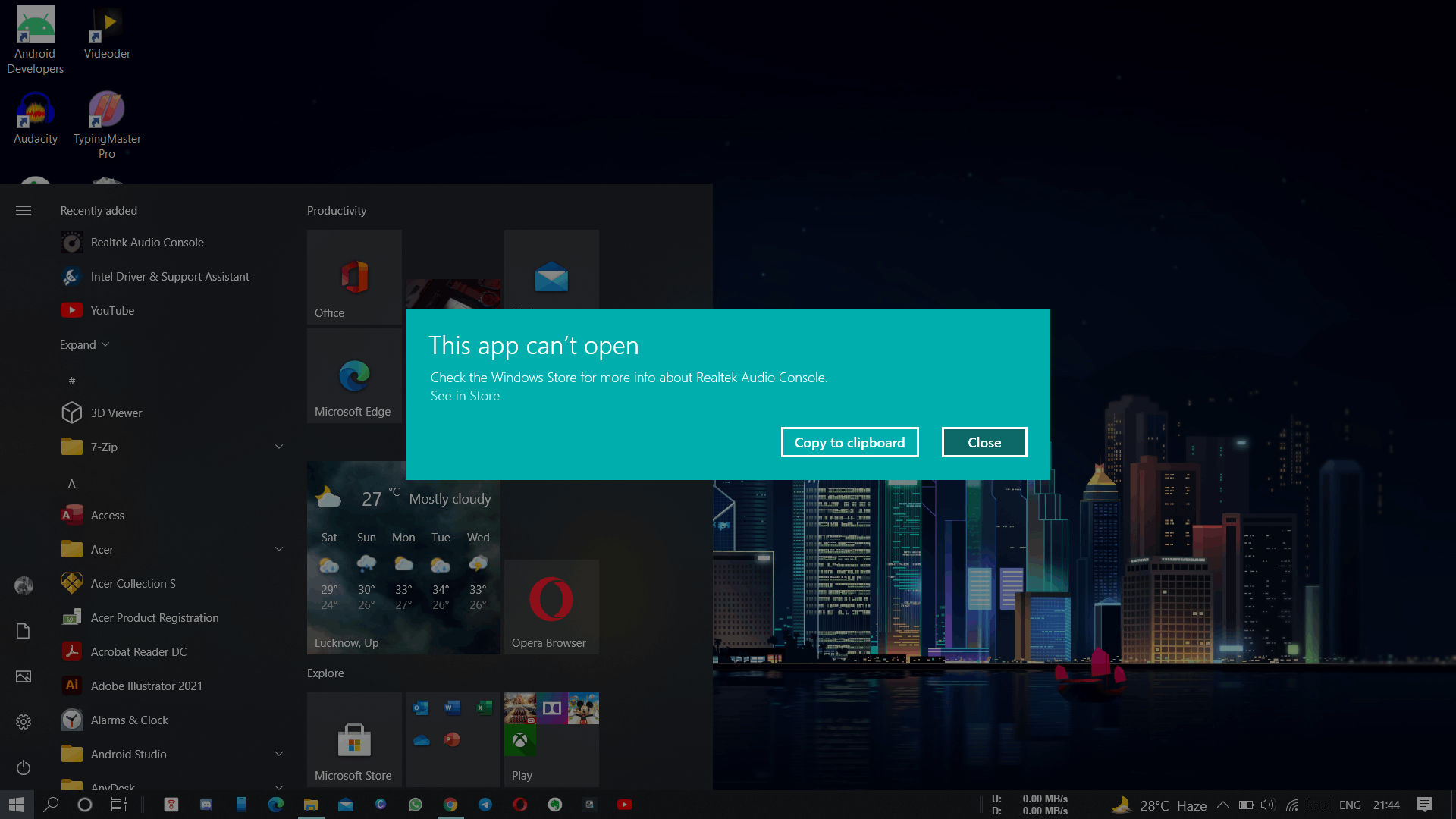Expand the Recently added list
Image resolution: width=1456 pixels, height=819 pixels.
(84, 345)
